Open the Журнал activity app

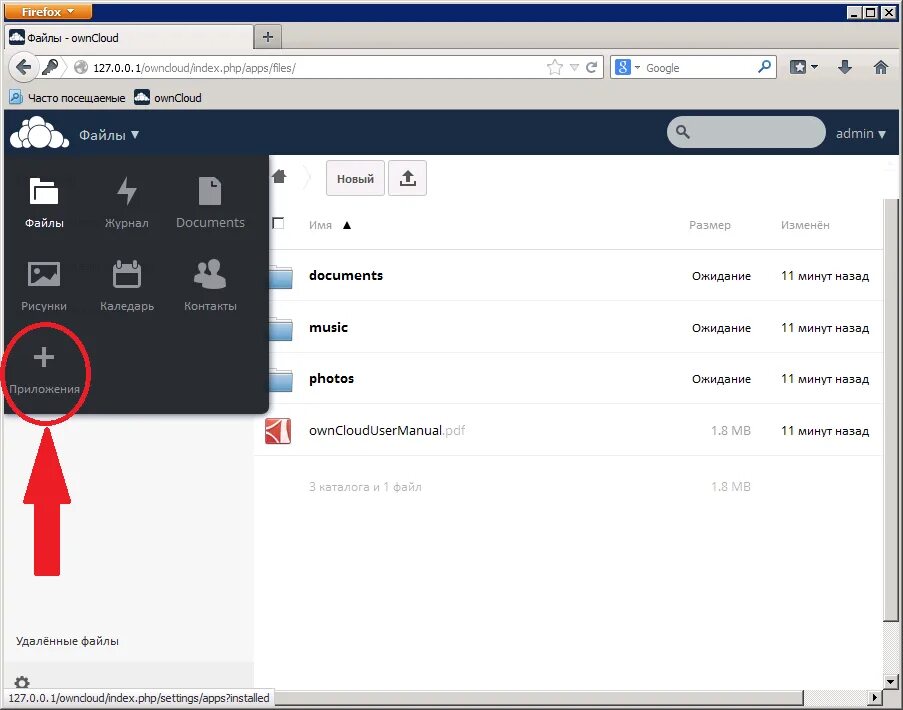[x=127, y=202]
